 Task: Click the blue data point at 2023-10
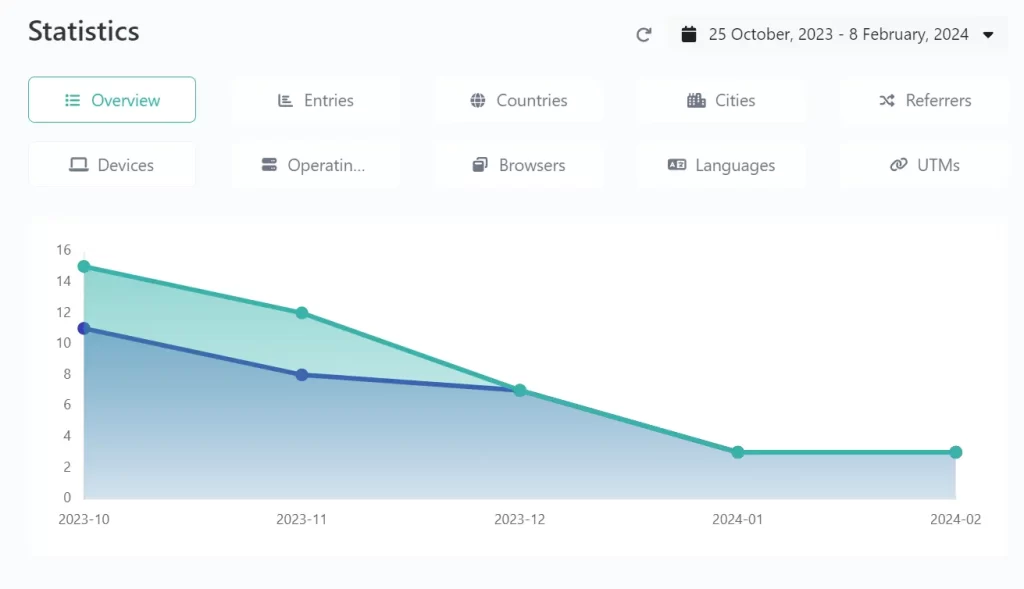pos(84,328)
